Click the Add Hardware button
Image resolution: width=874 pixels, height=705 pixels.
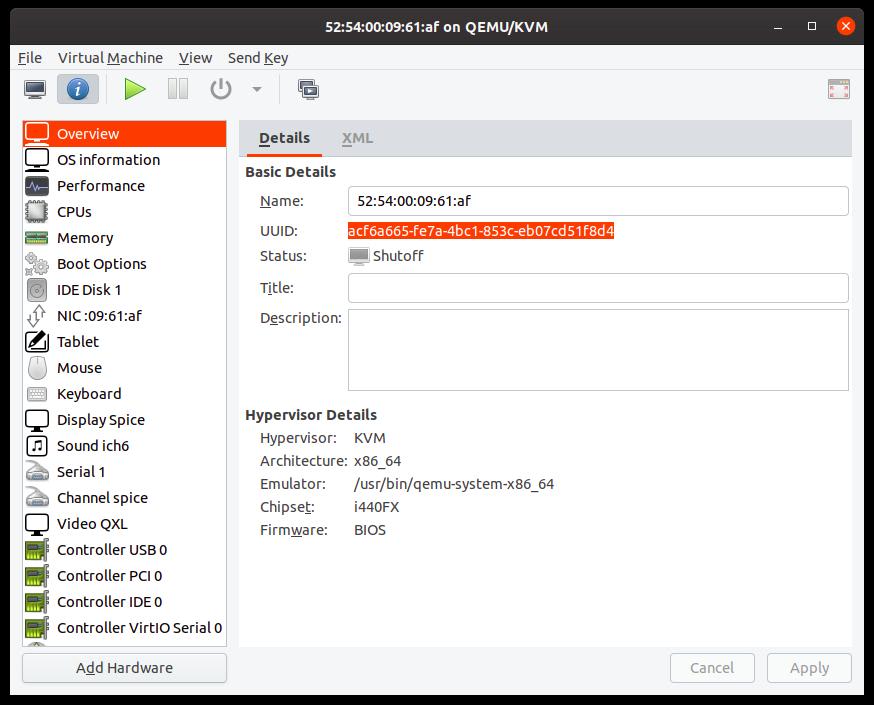tap(124, 668)
